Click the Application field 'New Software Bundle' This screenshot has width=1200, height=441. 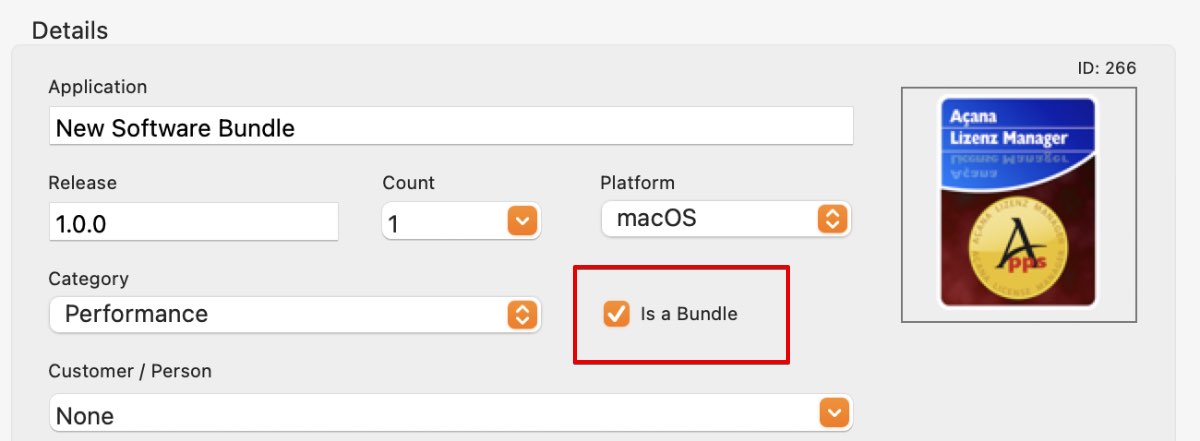coord(450,127)
